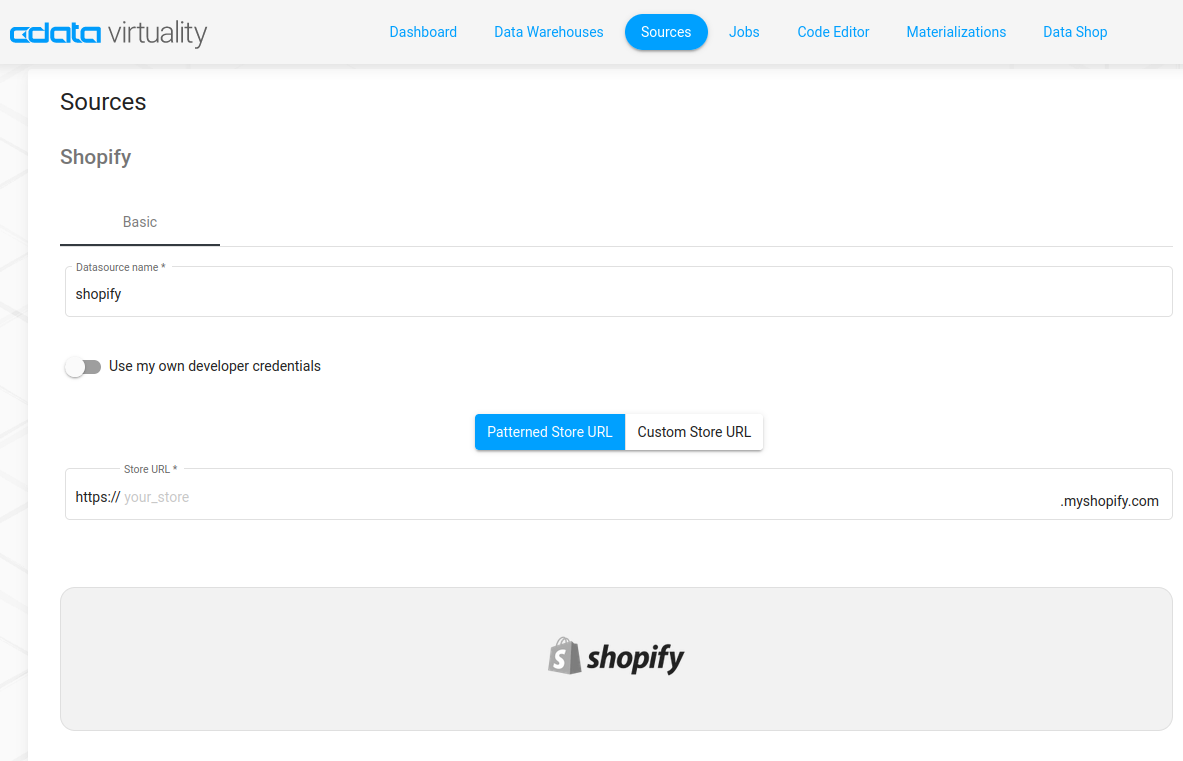
Task: Open the Dashboard page
Action: [423, 32]
